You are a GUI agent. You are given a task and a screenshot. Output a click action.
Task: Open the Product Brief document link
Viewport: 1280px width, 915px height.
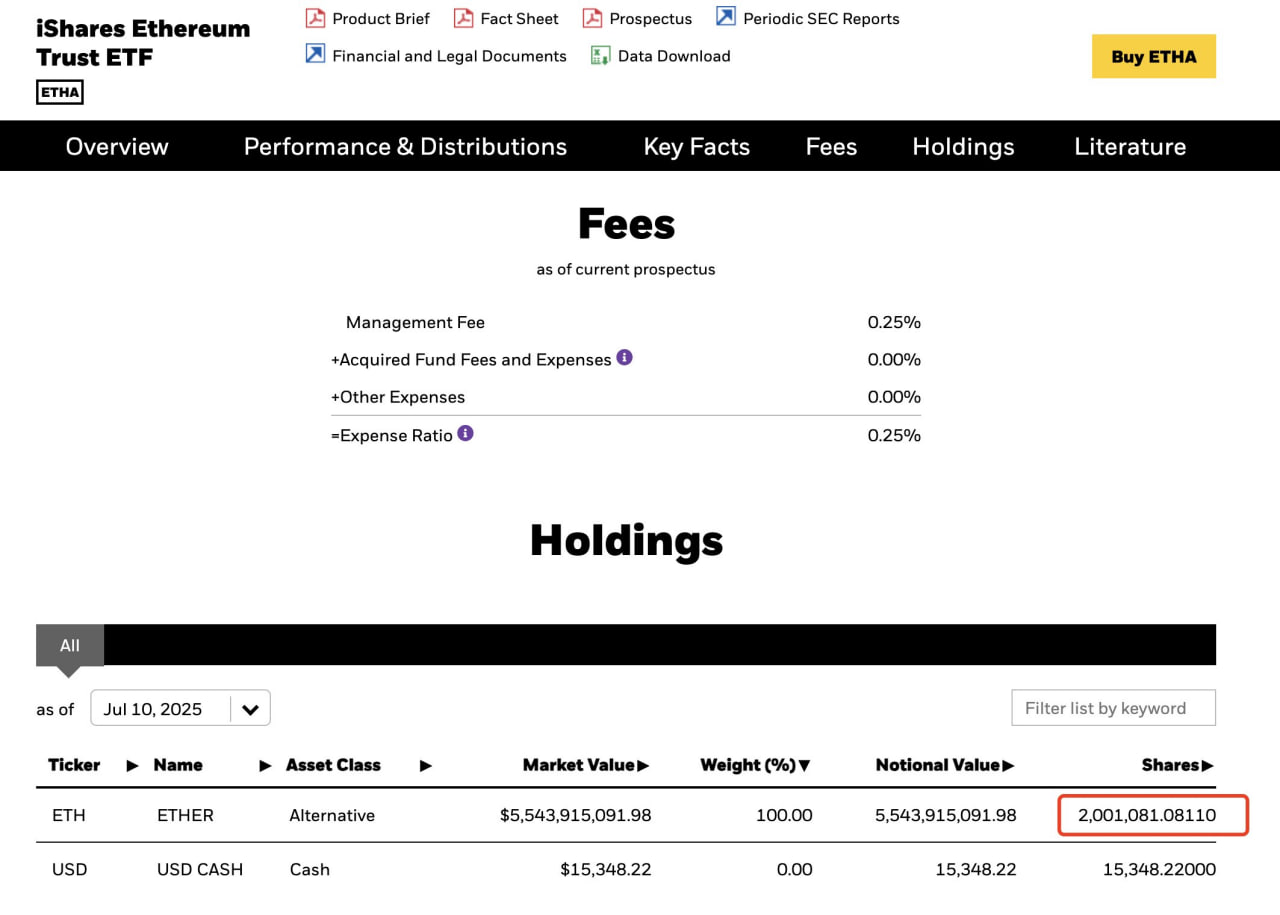click(x=381, y=19)
